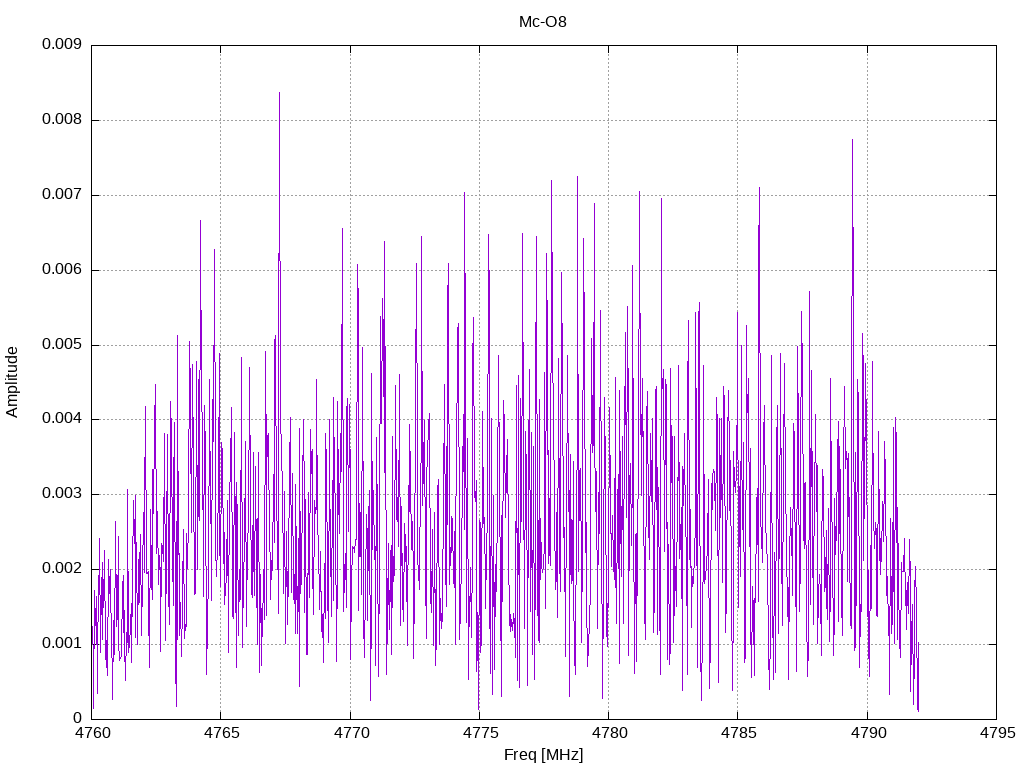Click the 0 y-axis origin label
The height and width of the screenshot is (768, 1024).
(78, 718)
